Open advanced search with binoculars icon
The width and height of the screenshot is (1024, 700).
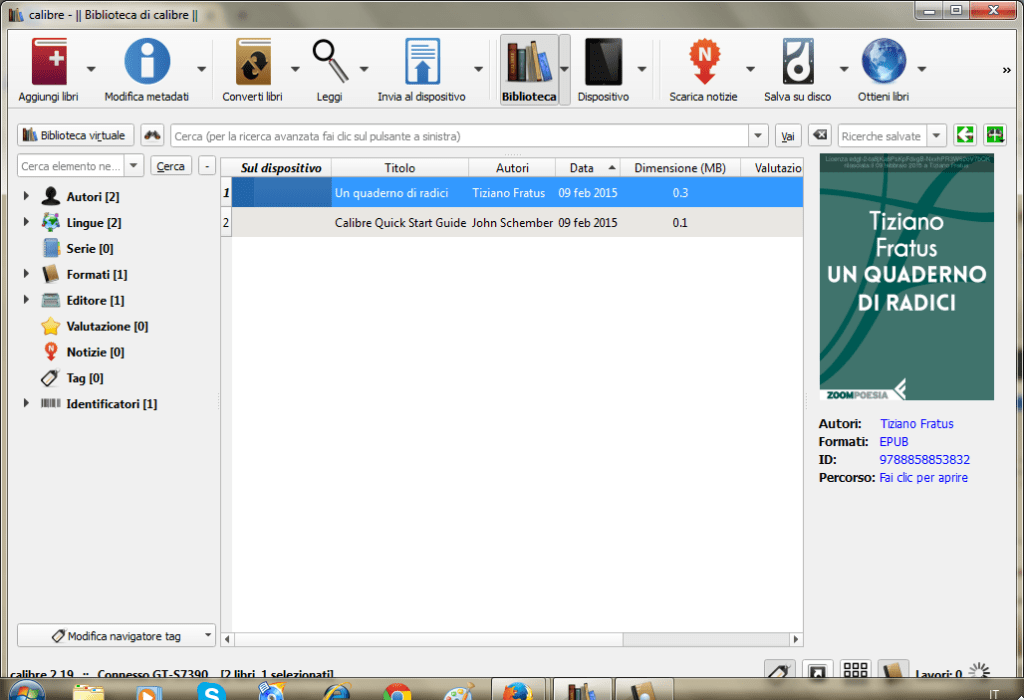click(x=151, y=134)
